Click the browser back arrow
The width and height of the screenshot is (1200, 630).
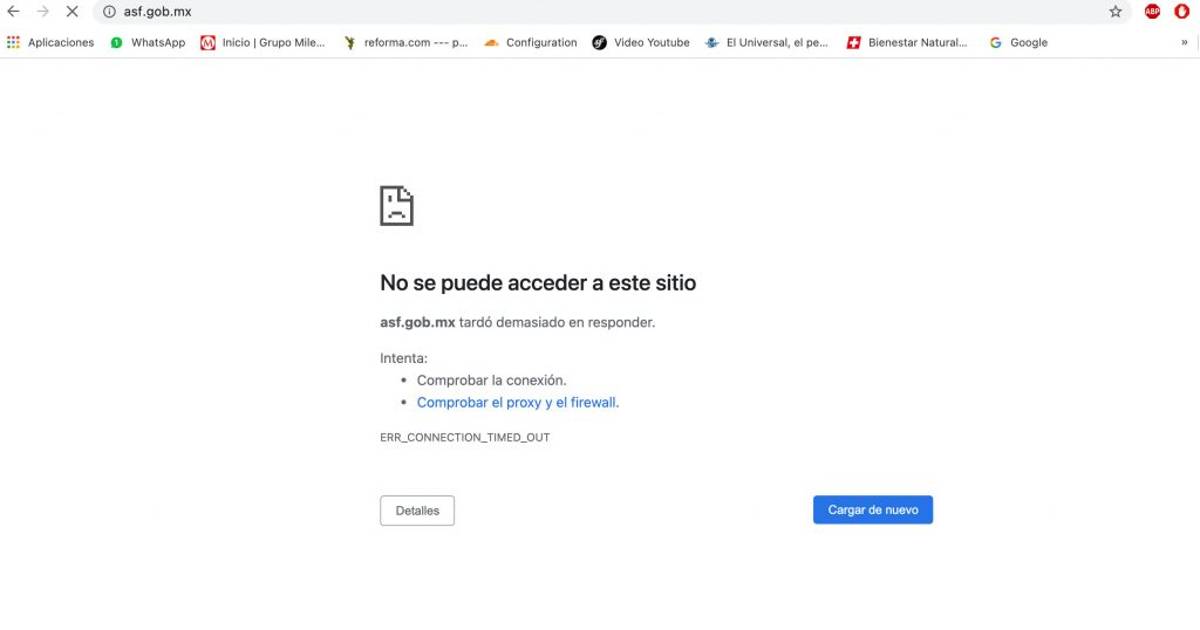click(13, 12)
